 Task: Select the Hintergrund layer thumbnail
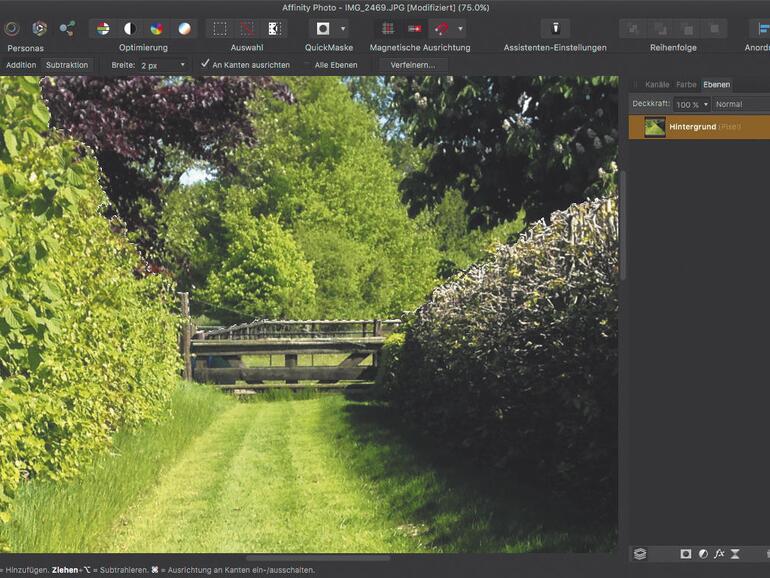pyautogui.click(x=655, y=127)
